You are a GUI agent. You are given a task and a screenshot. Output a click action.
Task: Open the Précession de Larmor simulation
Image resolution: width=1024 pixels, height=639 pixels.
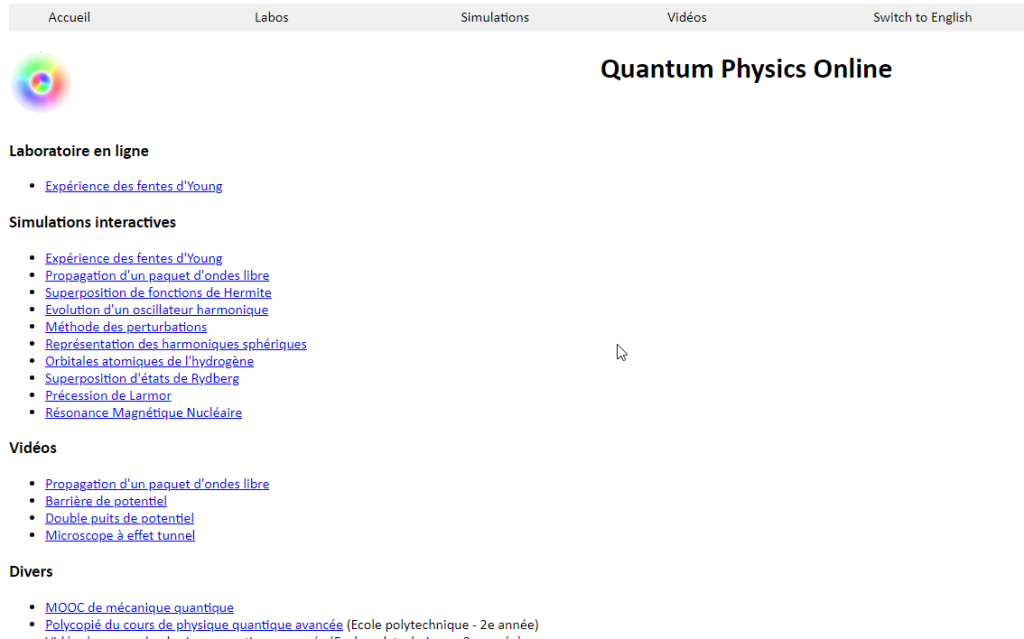coord(108,395)
